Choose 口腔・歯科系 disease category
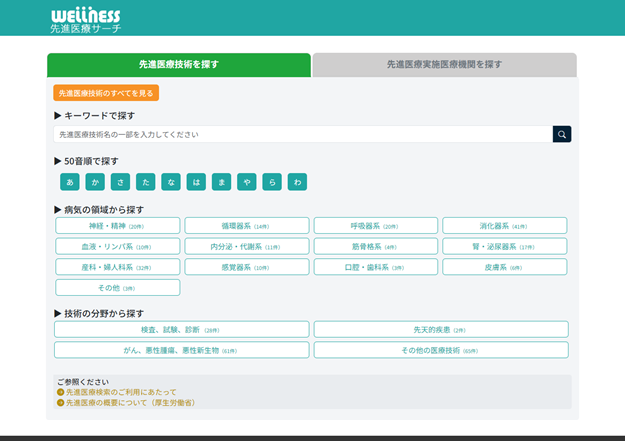Screen dimensions: 625x441 coord(376,267)
